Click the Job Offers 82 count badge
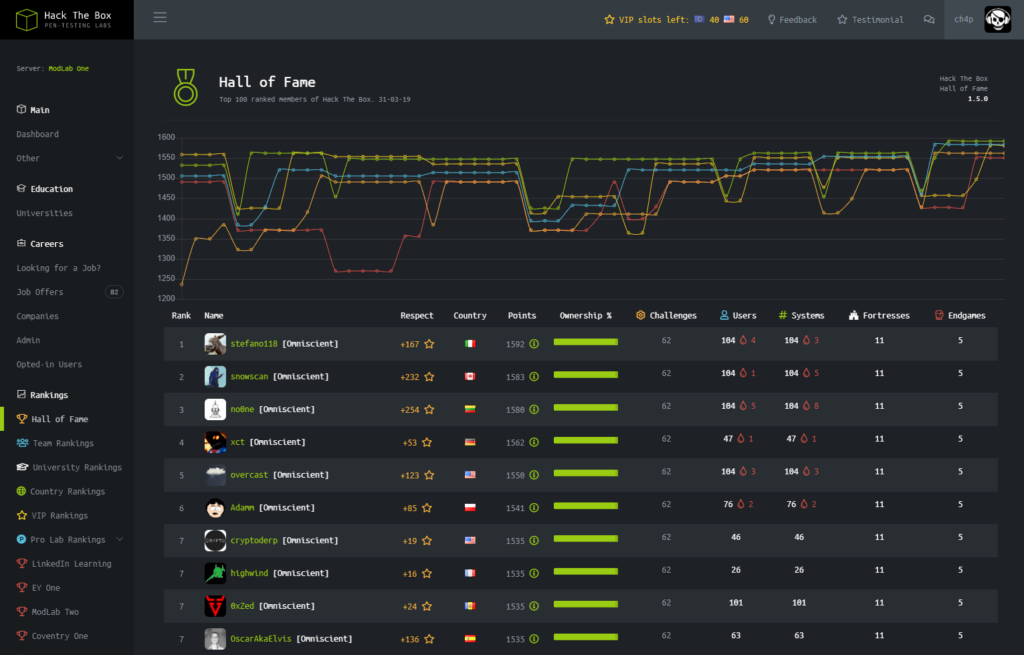Image resolution: width=1024 pixels, height=655 pixels. click(x=114, y=292)
